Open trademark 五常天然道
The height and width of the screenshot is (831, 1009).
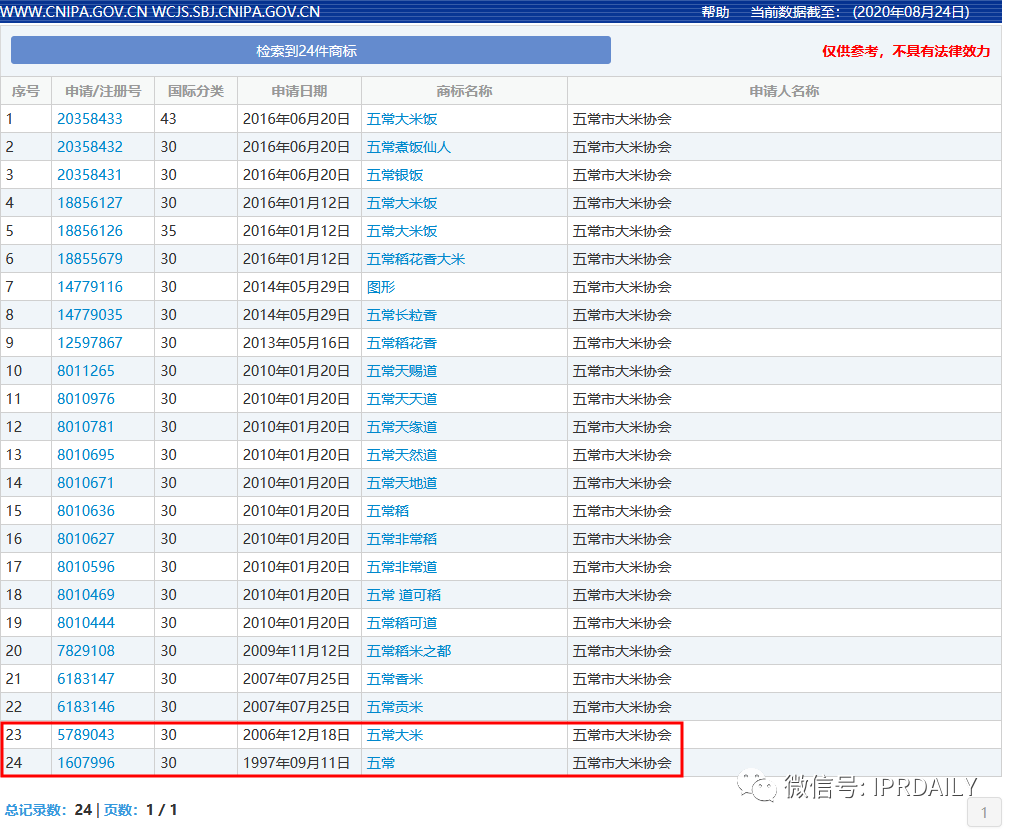coord(402,455)
